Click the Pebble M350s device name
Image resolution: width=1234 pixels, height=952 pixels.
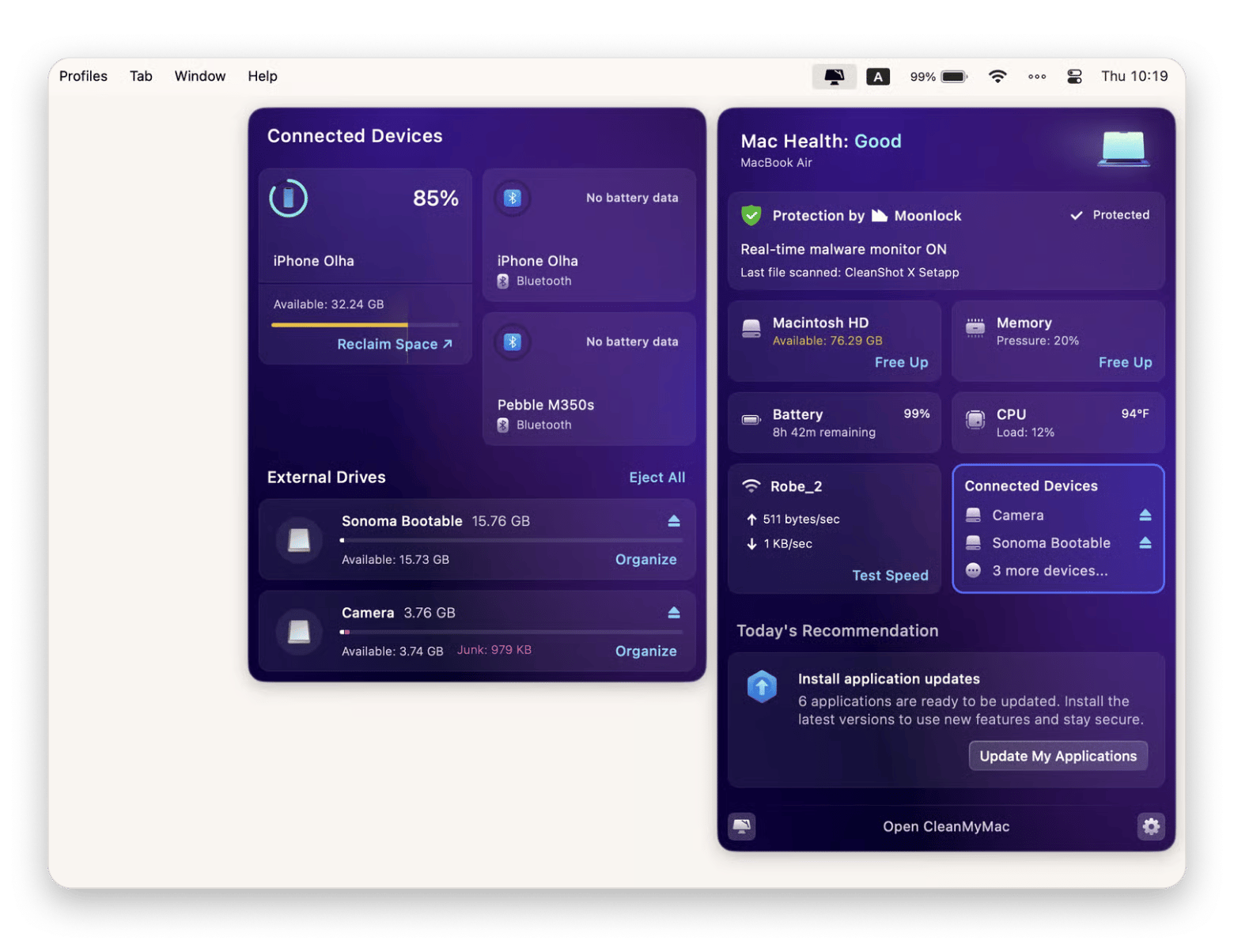tap(546, 405)
